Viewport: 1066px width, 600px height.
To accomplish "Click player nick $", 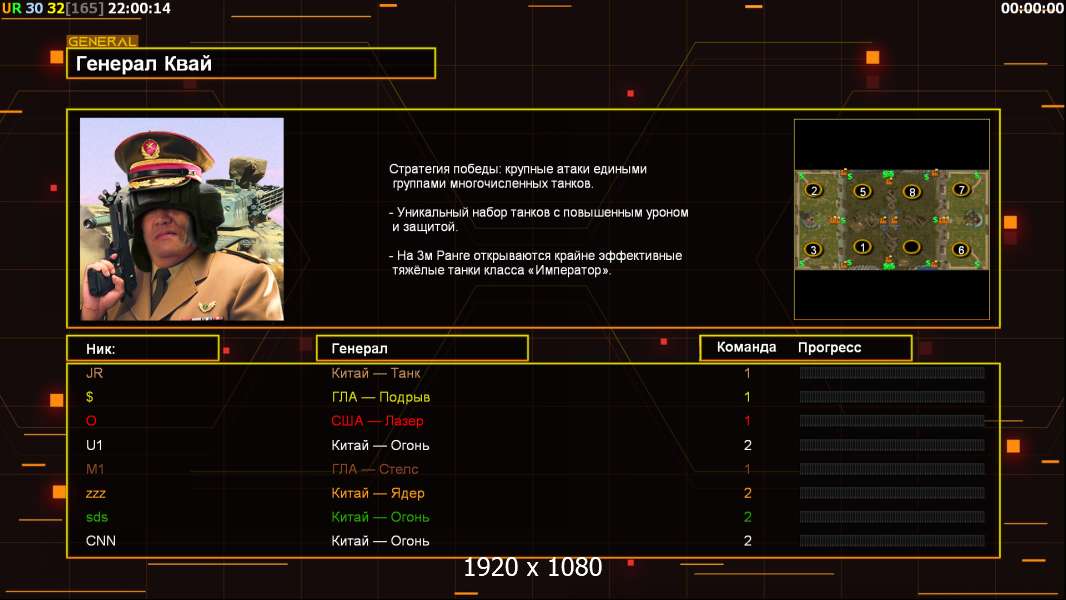I will (x=90, y=397).
